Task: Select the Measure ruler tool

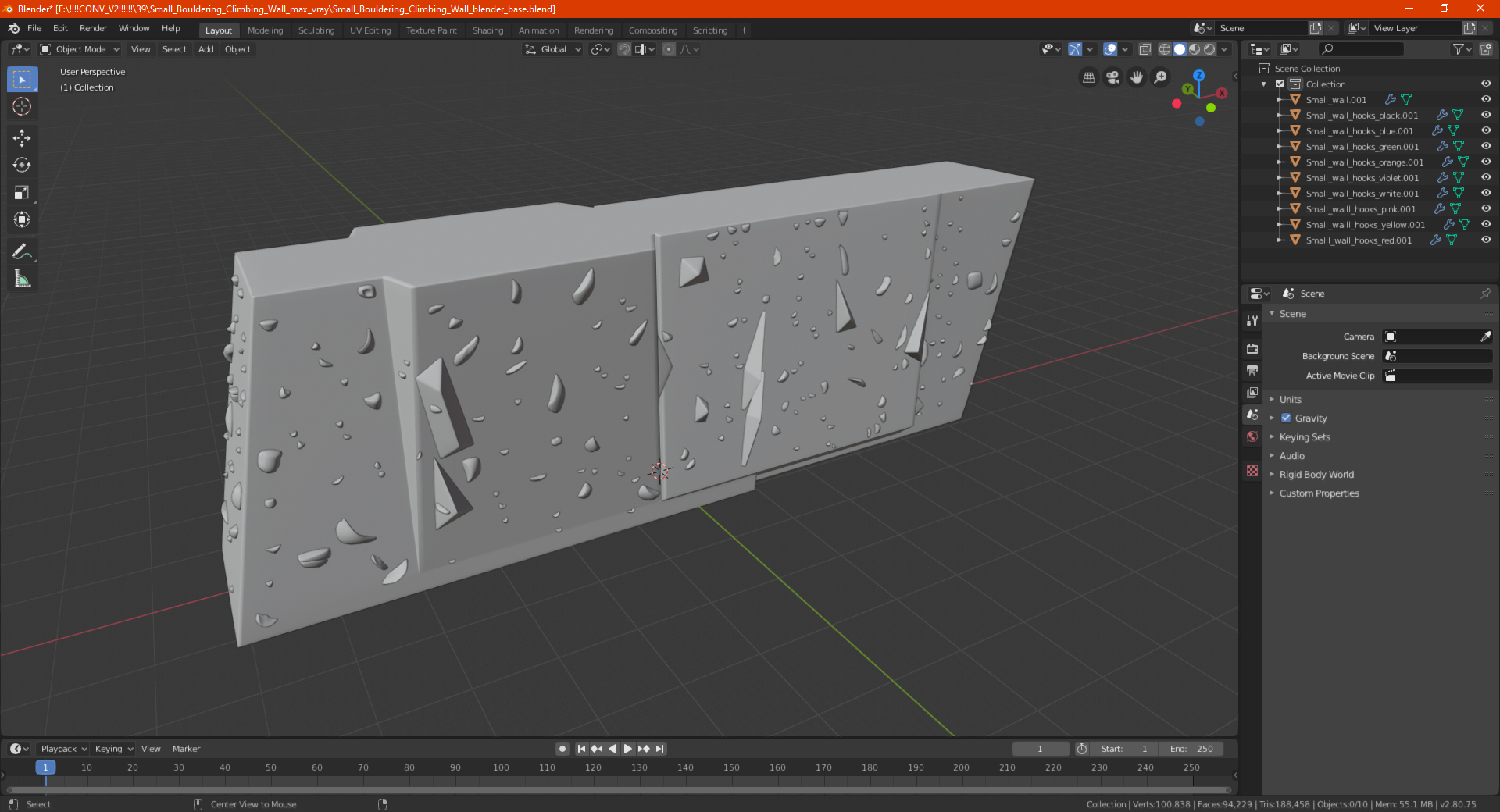Action: point(22,279)
